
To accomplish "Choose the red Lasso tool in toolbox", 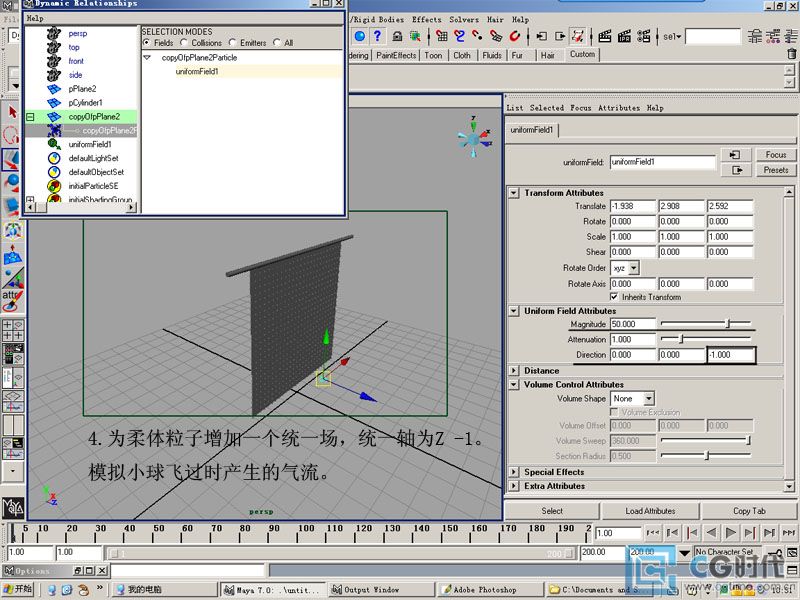I will click(11, 135).
